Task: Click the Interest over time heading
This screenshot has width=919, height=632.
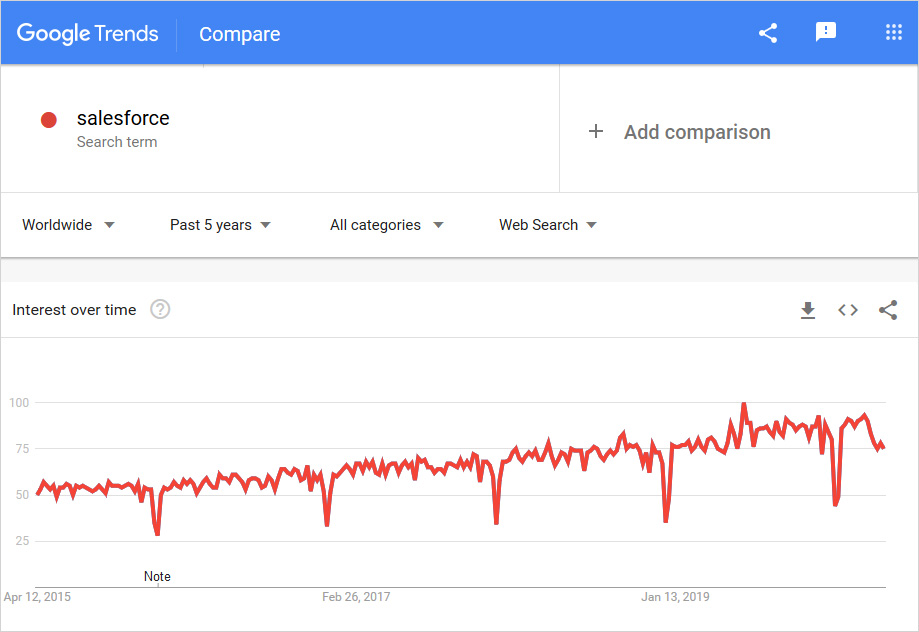Action: 74,310
